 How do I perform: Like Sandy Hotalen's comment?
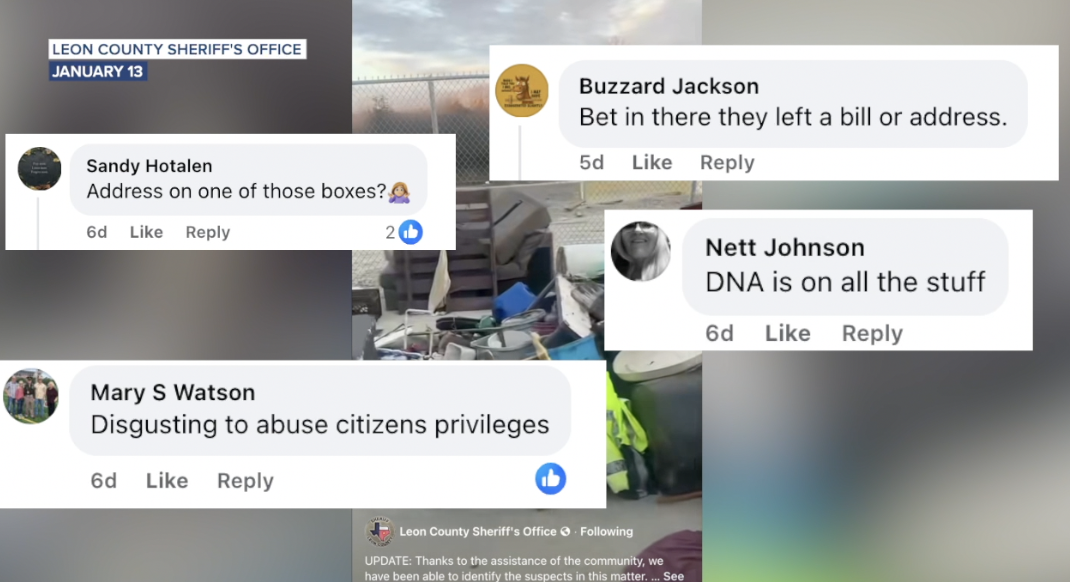146,232
